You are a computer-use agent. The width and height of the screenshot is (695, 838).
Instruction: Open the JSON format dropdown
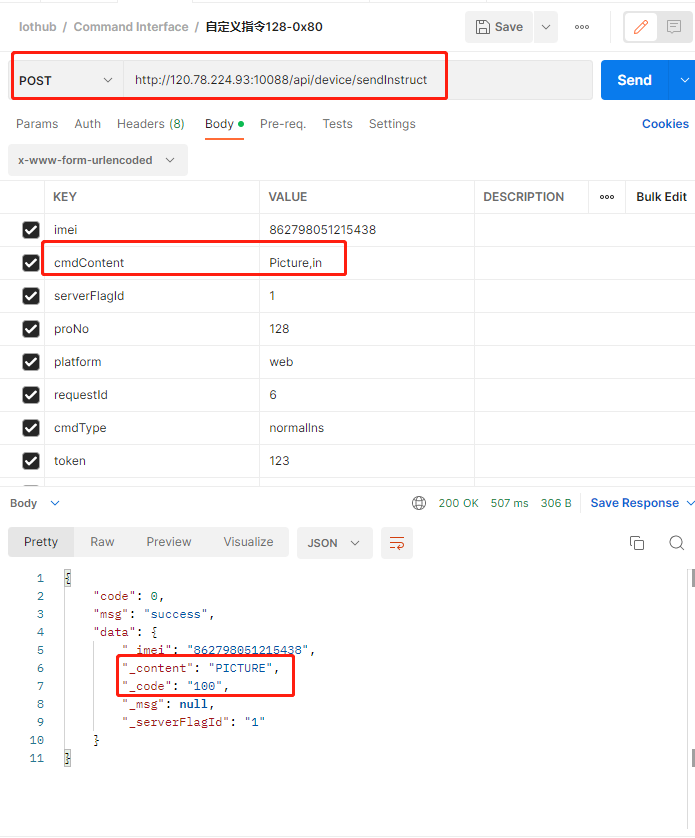click(334, 543)
